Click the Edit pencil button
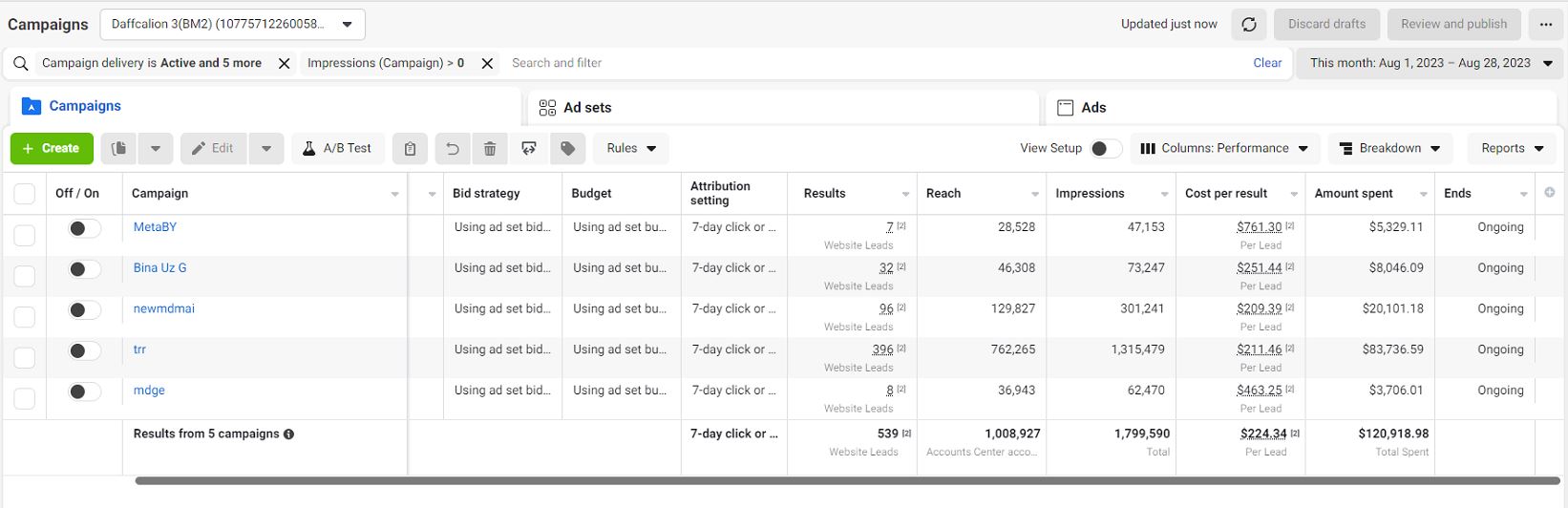This screenshot has width=1568, height=508. click(213, 149)
